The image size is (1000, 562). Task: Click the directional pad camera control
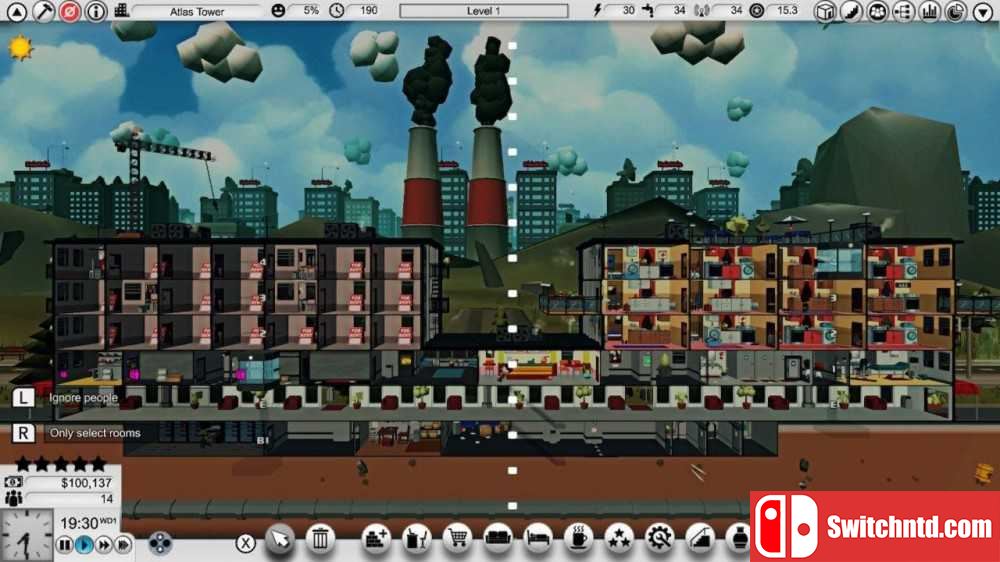[x=159, y=544]
